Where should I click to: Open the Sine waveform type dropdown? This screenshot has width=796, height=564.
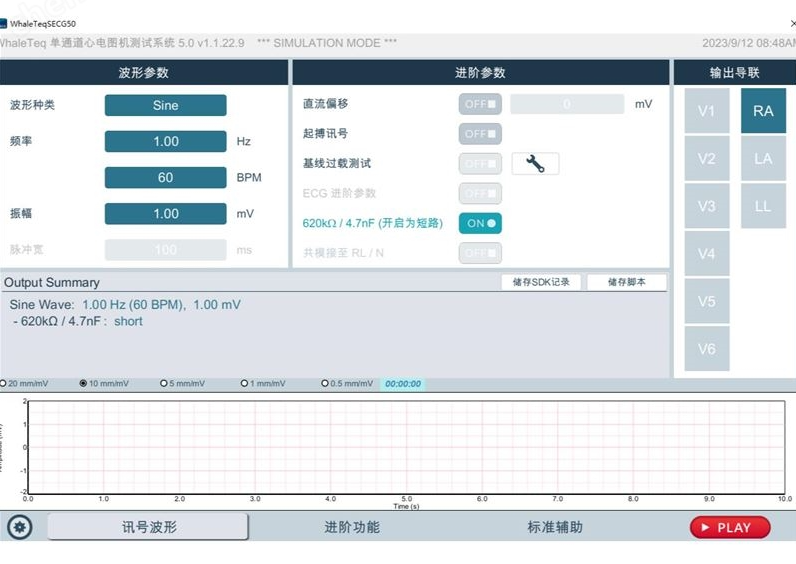pos(165,105)
